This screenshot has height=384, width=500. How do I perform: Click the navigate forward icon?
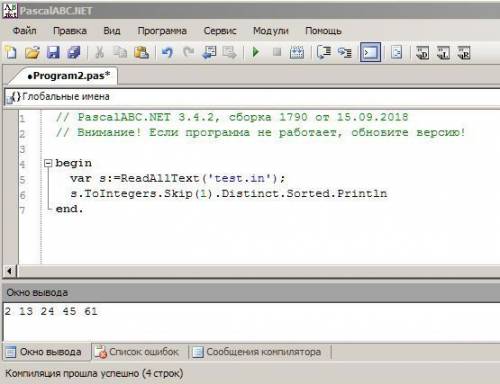[x=230, y=53]
